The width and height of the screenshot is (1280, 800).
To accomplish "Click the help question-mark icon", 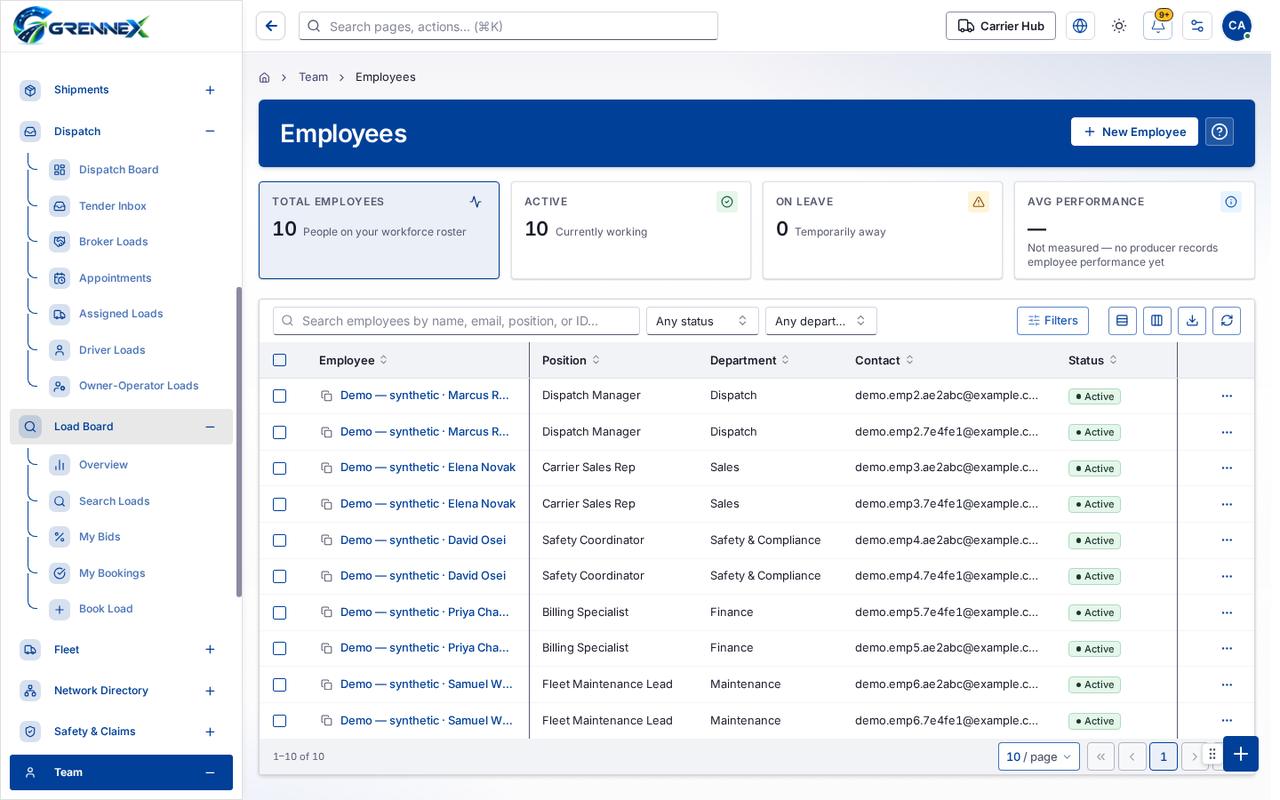I will [x=1219, y=132].
